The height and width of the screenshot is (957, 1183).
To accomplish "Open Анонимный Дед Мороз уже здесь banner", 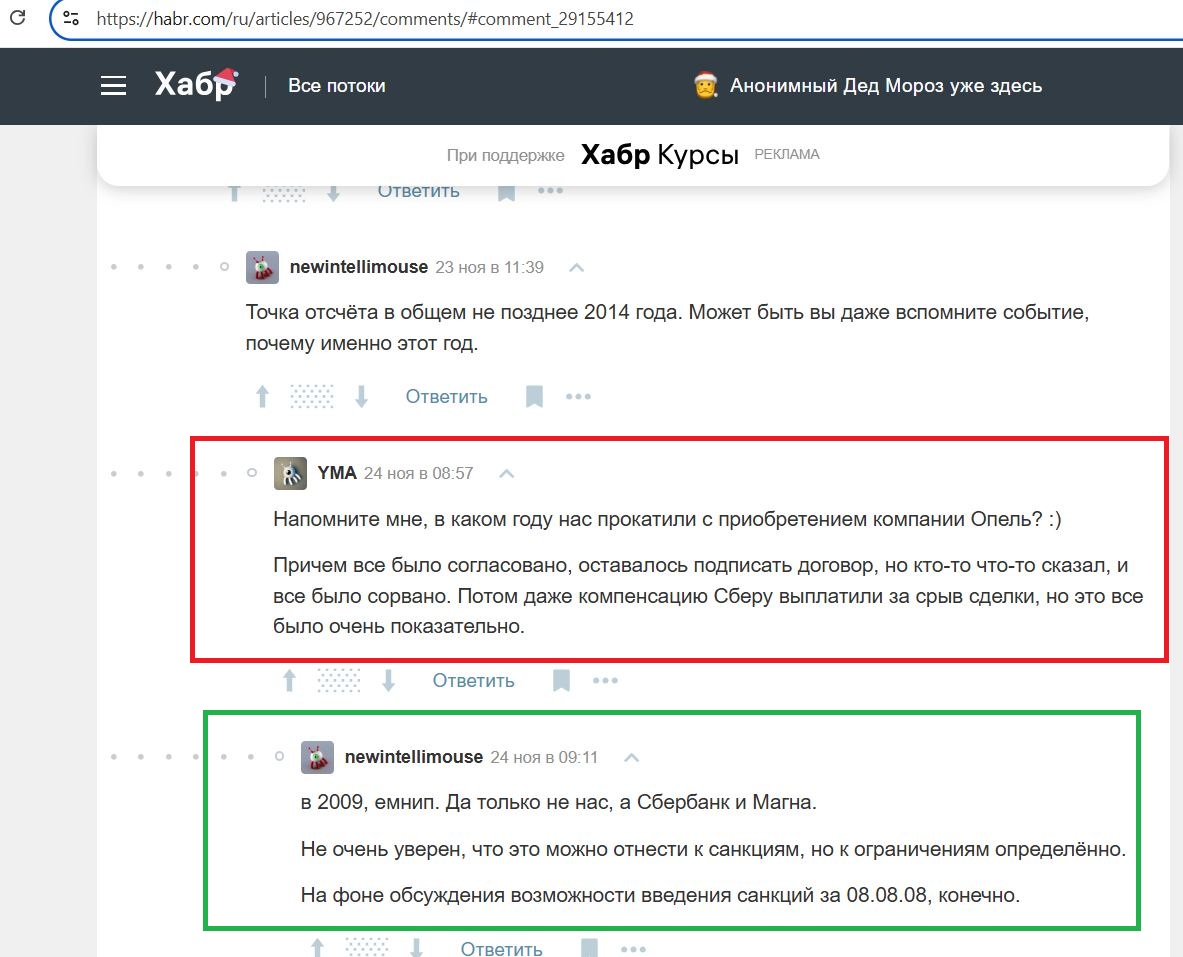I will (x=868, y=86).
